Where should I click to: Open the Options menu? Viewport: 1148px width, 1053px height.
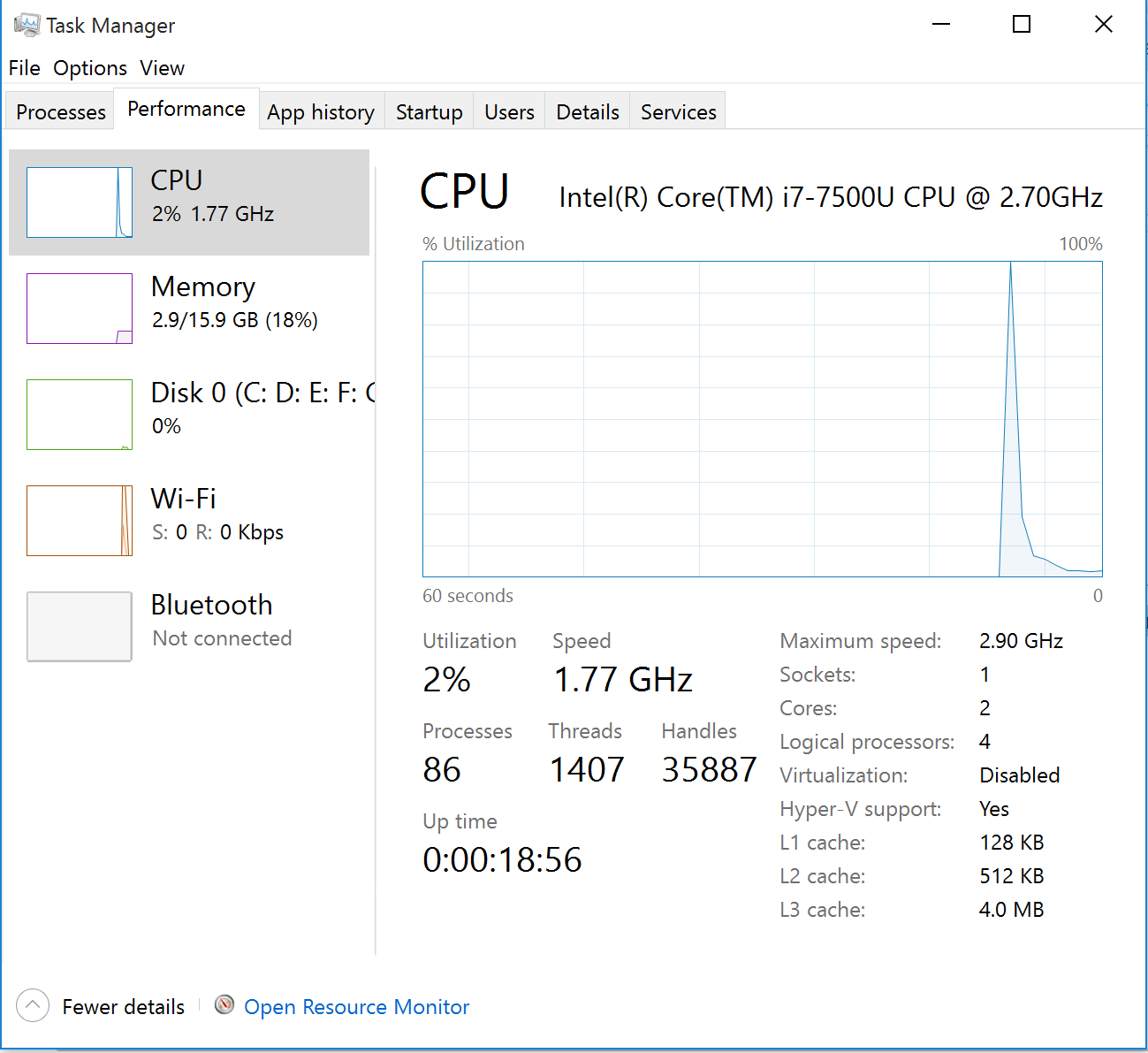point(89,68)
